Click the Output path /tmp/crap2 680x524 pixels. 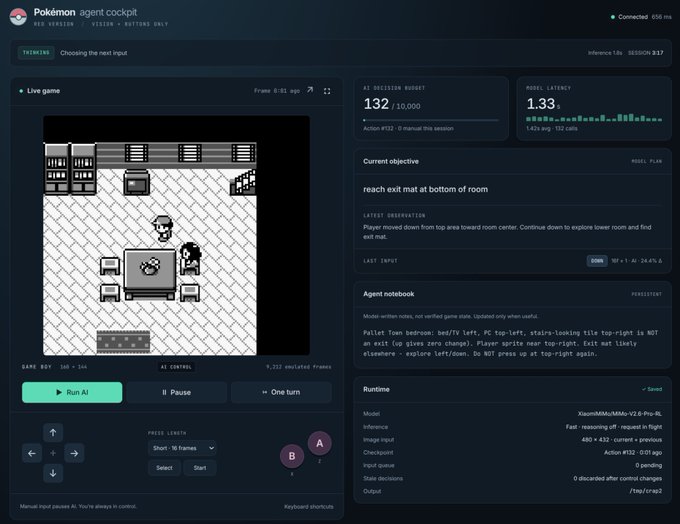click(646, 491)
